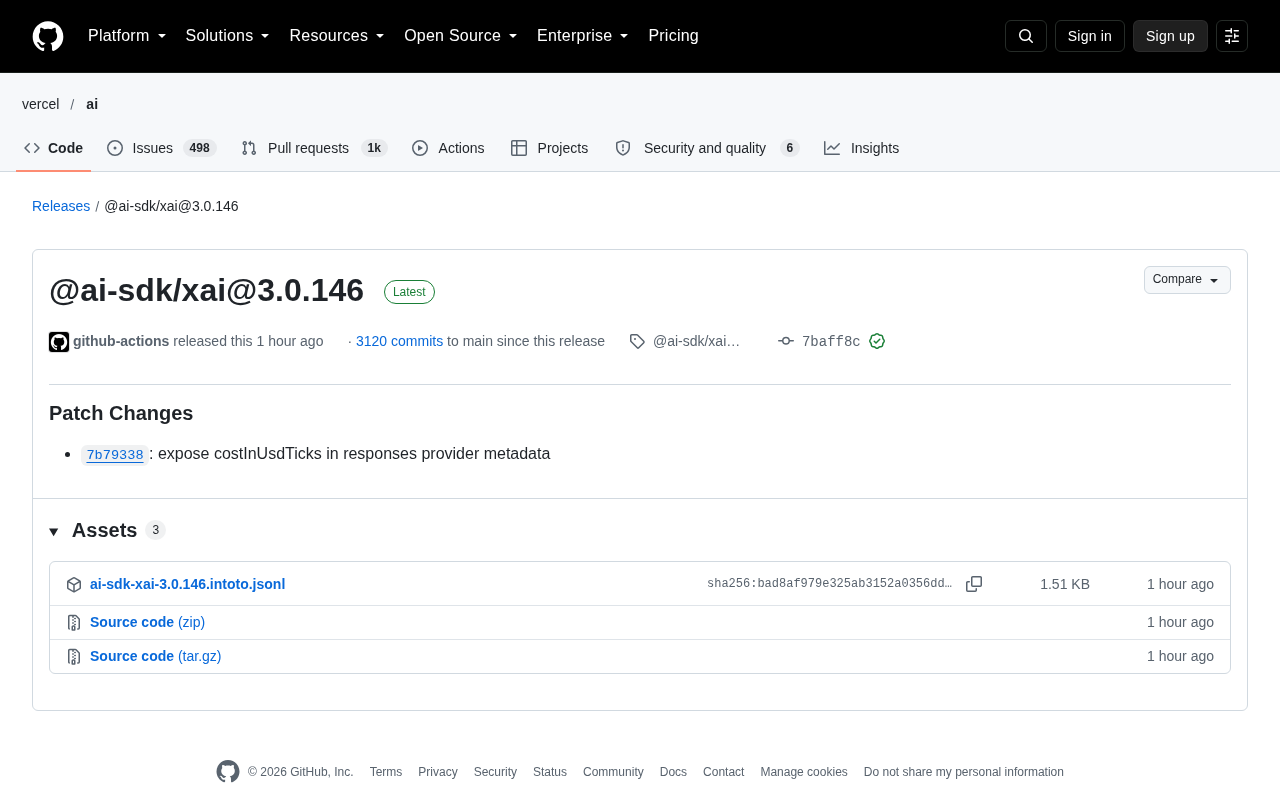The image size is (1280, 800).
Task: Download Source code (tar.gz)
Action: [155, 656]
